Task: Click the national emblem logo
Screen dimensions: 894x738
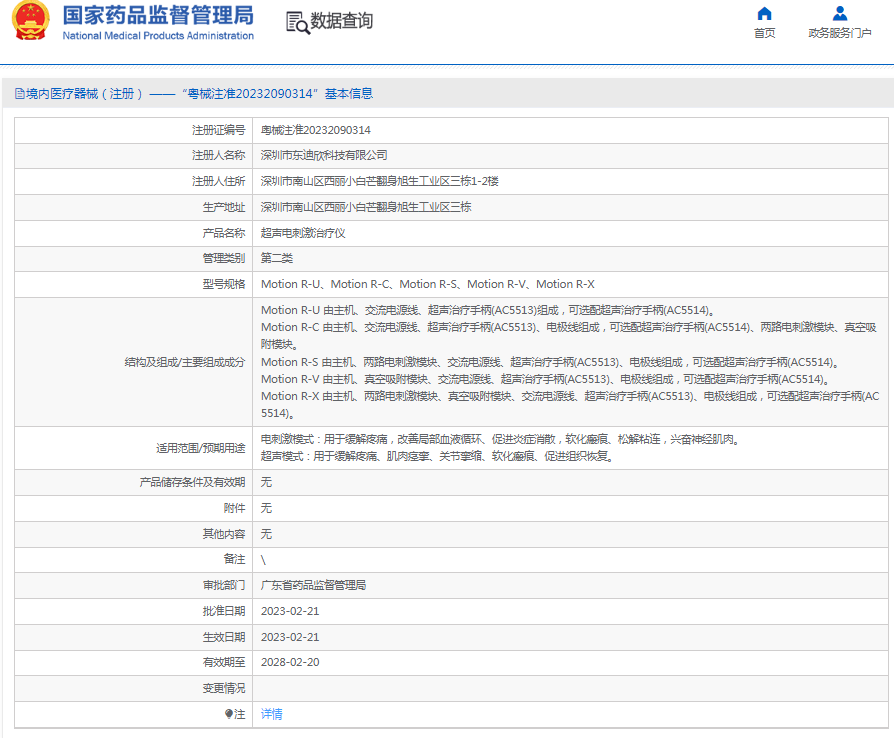Action: 31,21
